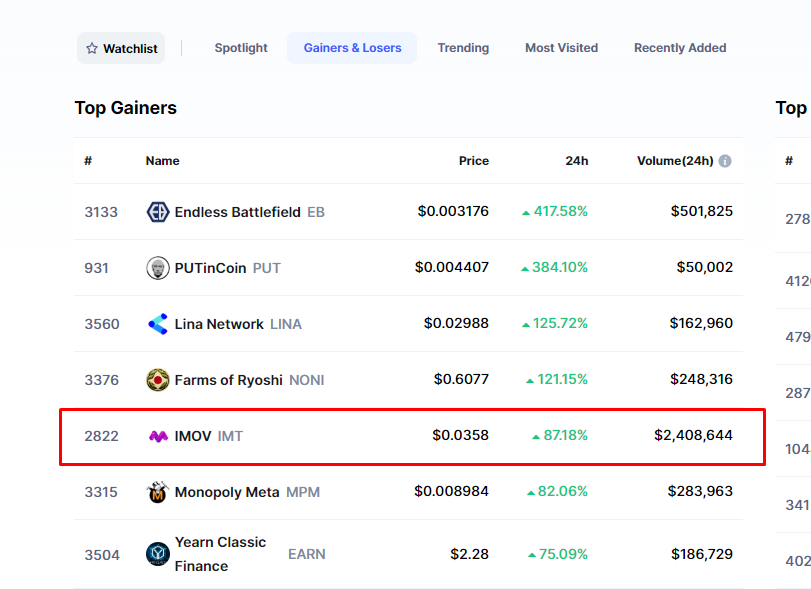
Task: Click rank number 2822
Action: point(102,436)
